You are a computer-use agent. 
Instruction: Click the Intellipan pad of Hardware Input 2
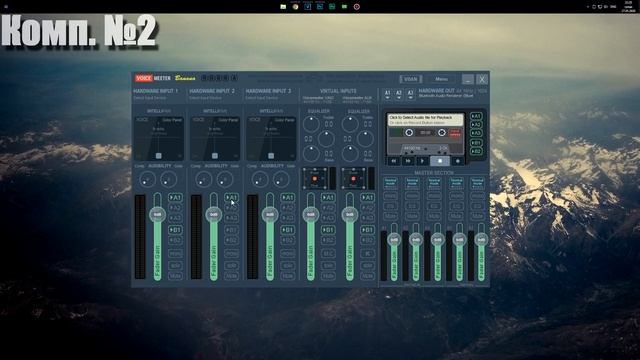[x=215, y=138]
